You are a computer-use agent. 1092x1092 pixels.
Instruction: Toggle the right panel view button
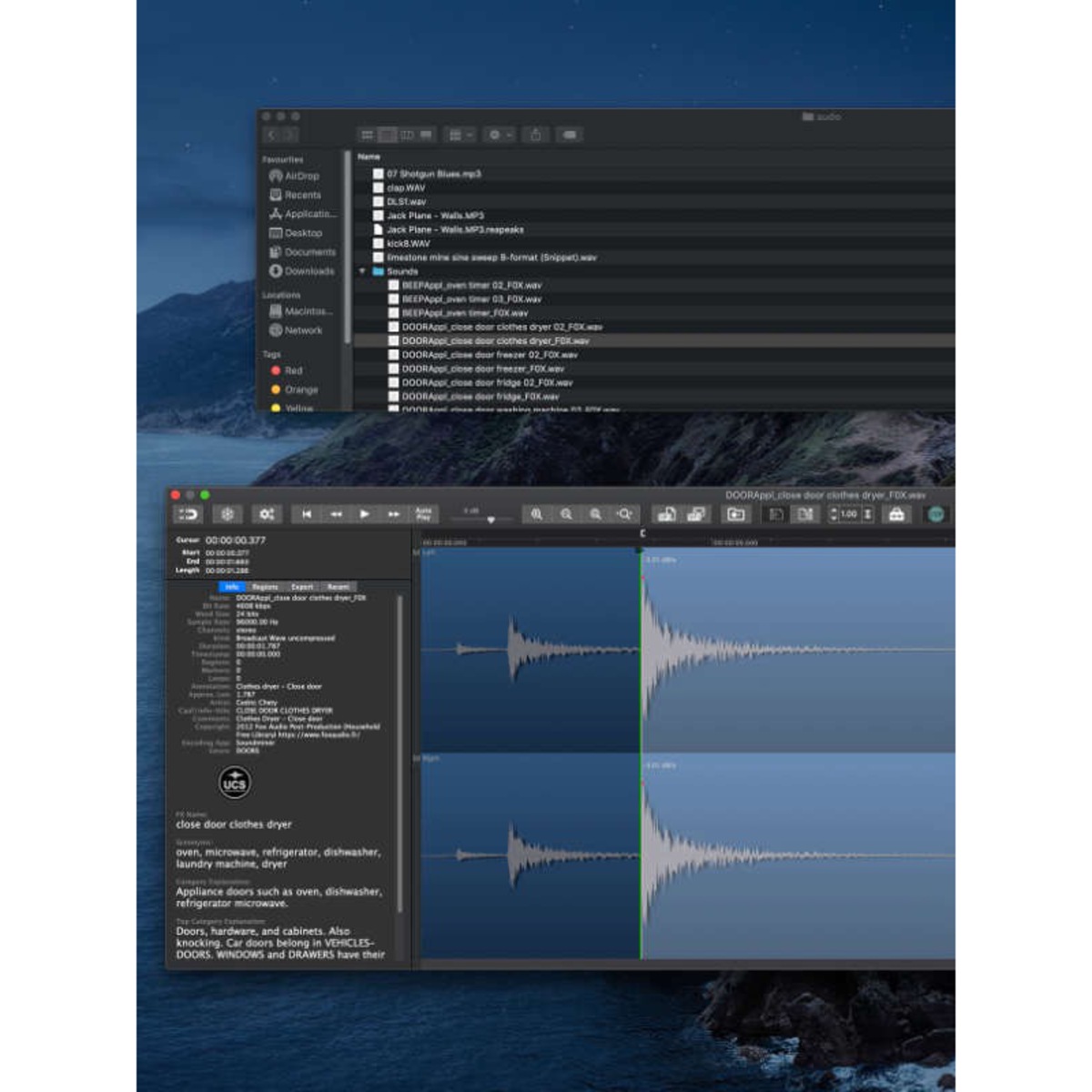pos(804,514)
